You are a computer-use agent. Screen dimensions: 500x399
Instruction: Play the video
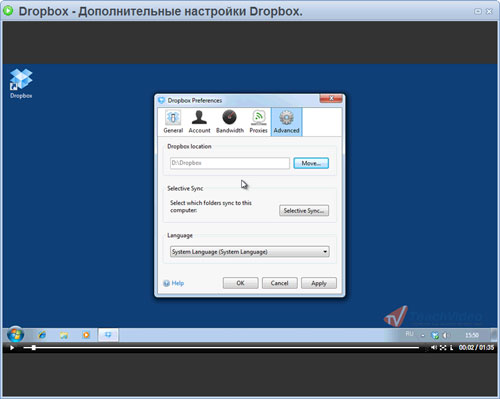12,348
